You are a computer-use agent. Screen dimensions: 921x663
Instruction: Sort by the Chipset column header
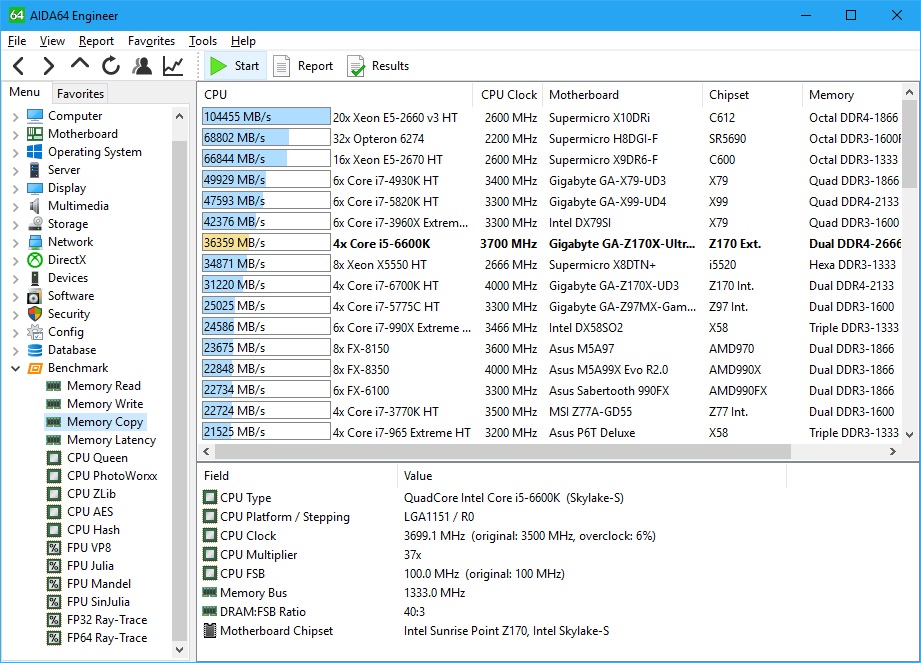coord(752,95)
